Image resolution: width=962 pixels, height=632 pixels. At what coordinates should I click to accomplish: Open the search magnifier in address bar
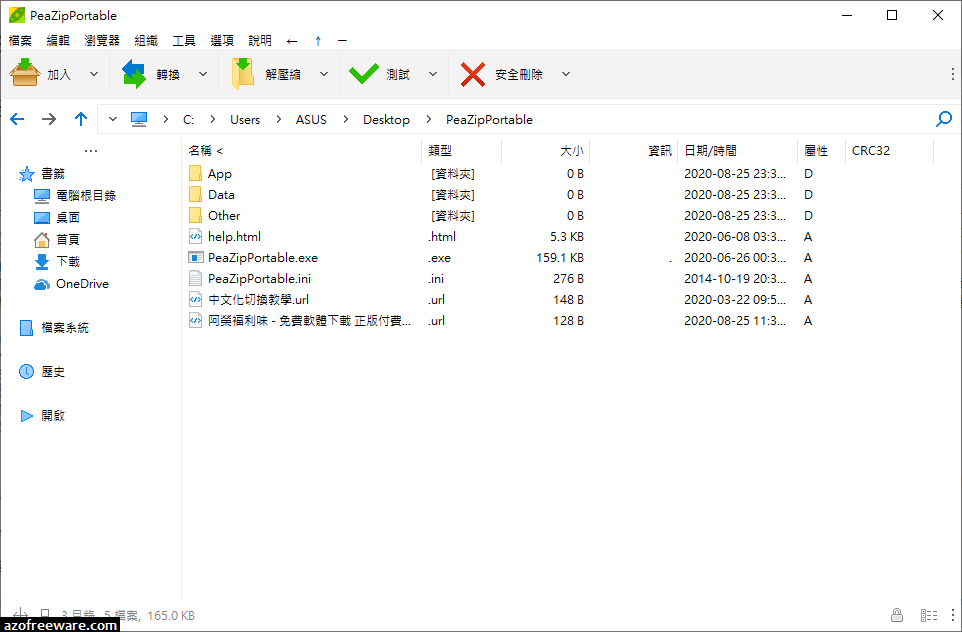(942, 119)
